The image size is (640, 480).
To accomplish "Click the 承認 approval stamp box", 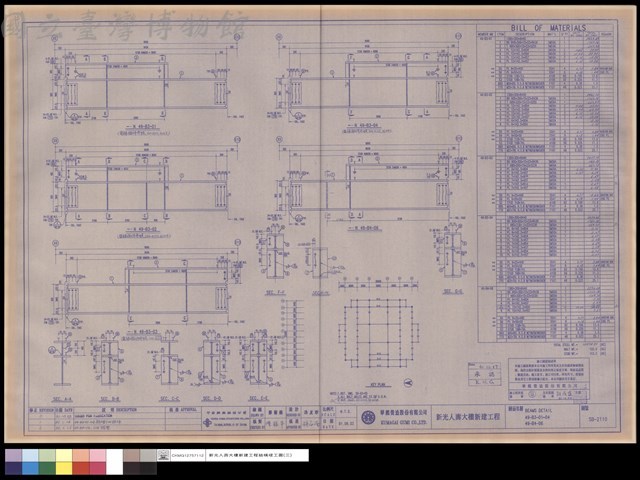I will [x=484, y=374].
